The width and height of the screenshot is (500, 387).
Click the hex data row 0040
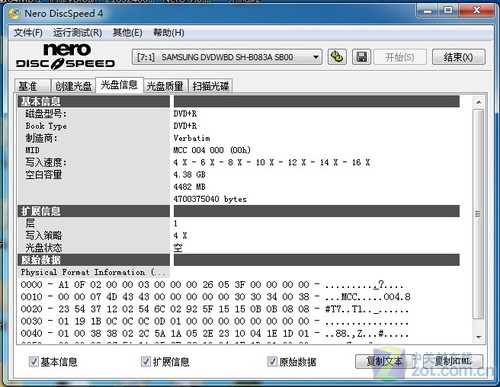(x=214, y=333)
